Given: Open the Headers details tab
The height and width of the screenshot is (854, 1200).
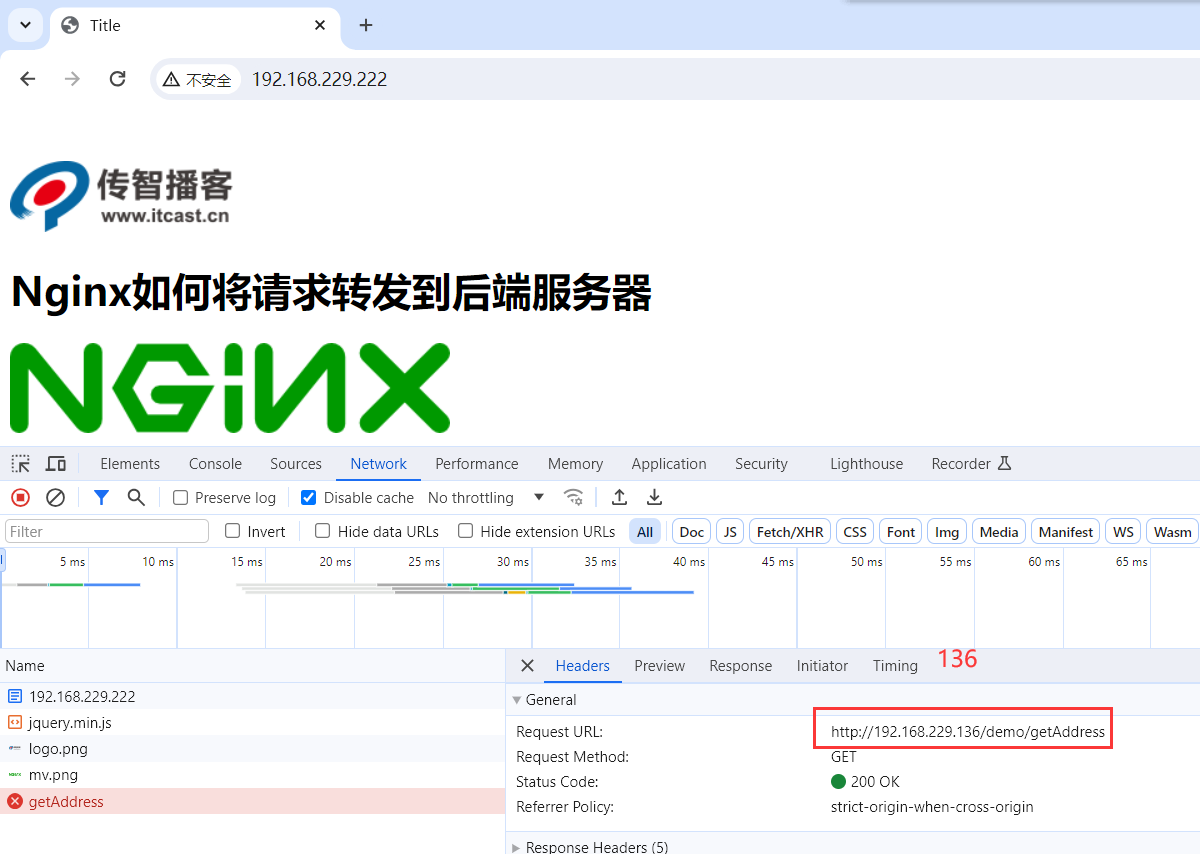Looking at the screenshot, I should 582,666.
